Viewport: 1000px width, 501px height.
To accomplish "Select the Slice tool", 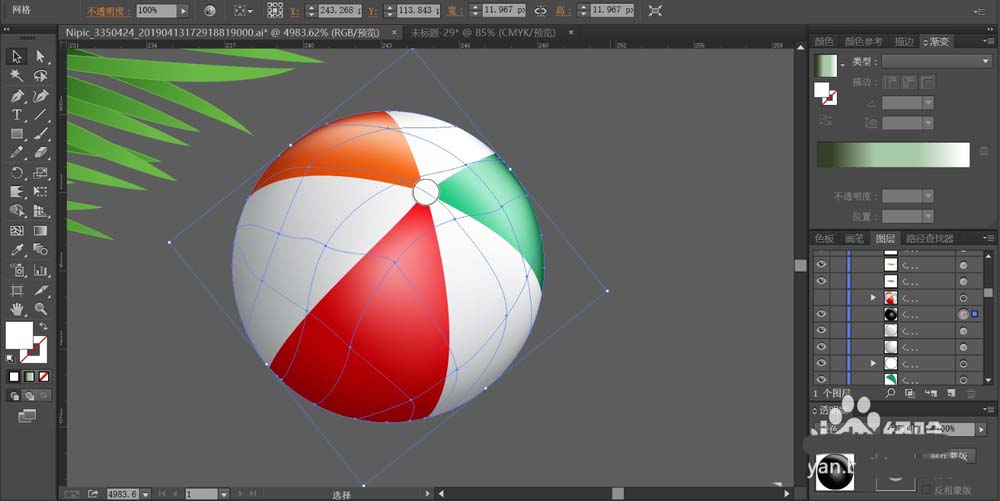I will click(x=40, y=290).
